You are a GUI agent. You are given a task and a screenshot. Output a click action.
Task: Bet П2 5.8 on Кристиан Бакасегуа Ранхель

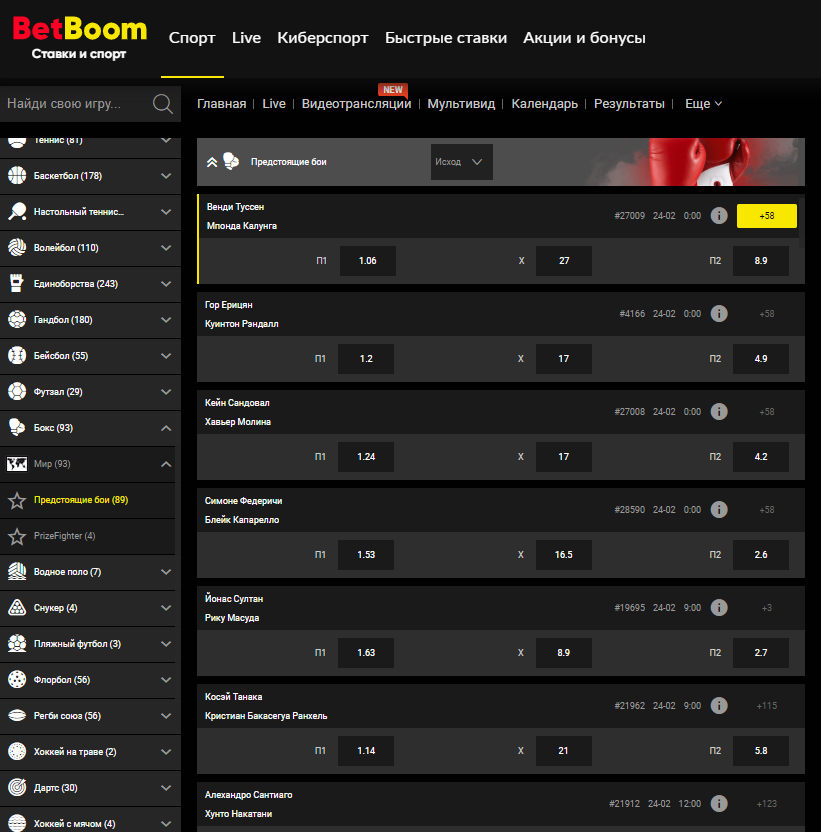click(760, 751)
